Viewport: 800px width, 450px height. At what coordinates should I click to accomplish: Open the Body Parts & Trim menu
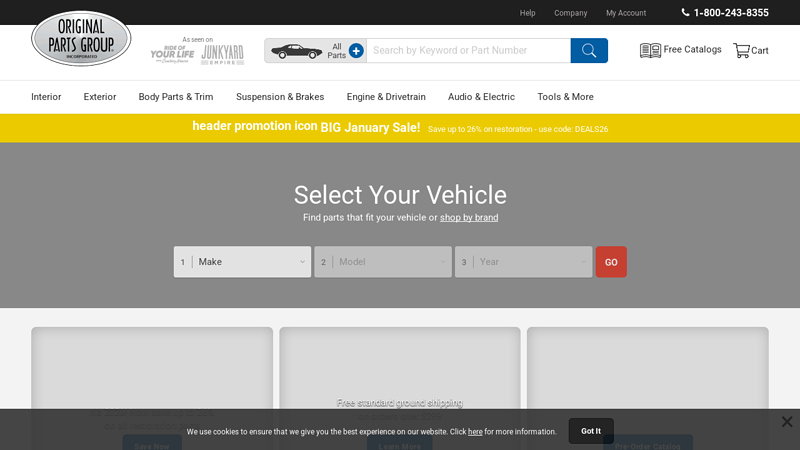[176, 97]
